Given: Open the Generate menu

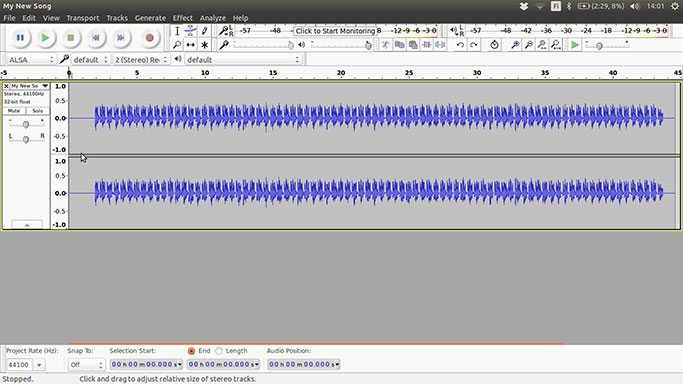Looking at the screenshot, I should click(x=150, y=18).
